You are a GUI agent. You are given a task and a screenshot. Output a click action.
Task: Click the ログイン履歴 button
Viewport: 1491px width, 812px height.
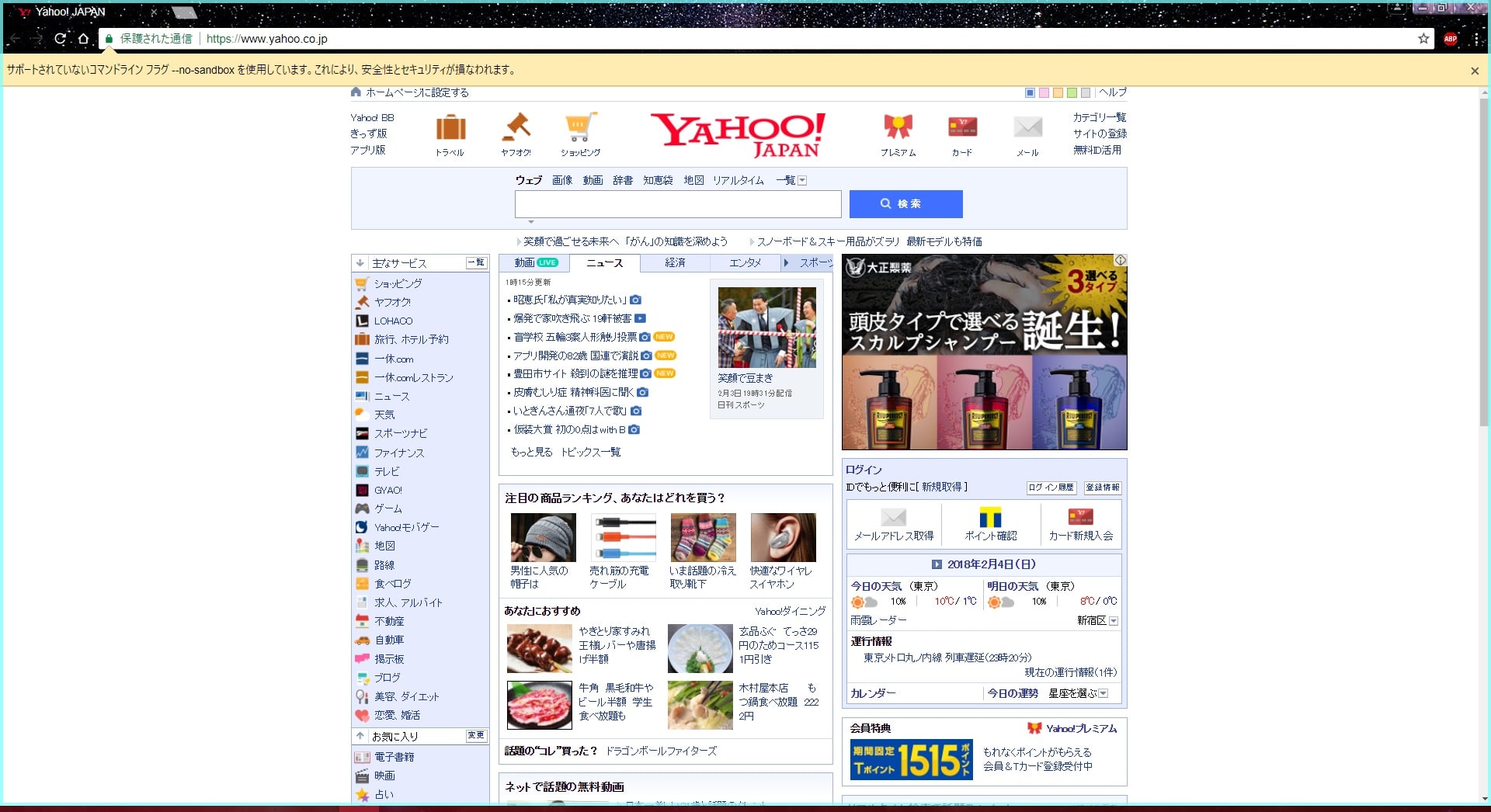point(1051,488)
